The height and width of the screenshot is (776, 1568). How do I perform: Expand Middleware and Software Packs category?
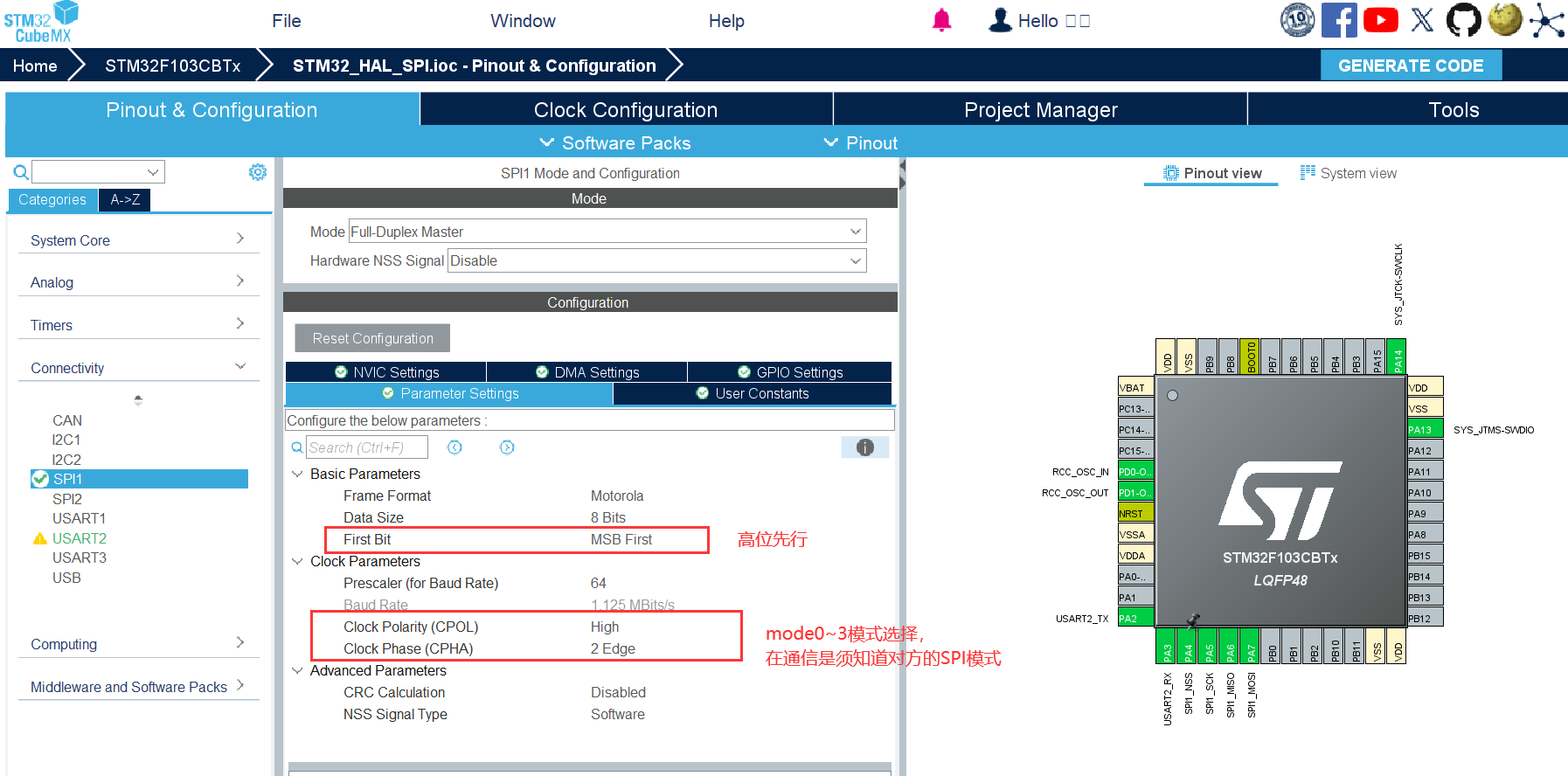[x=138, y=687]
